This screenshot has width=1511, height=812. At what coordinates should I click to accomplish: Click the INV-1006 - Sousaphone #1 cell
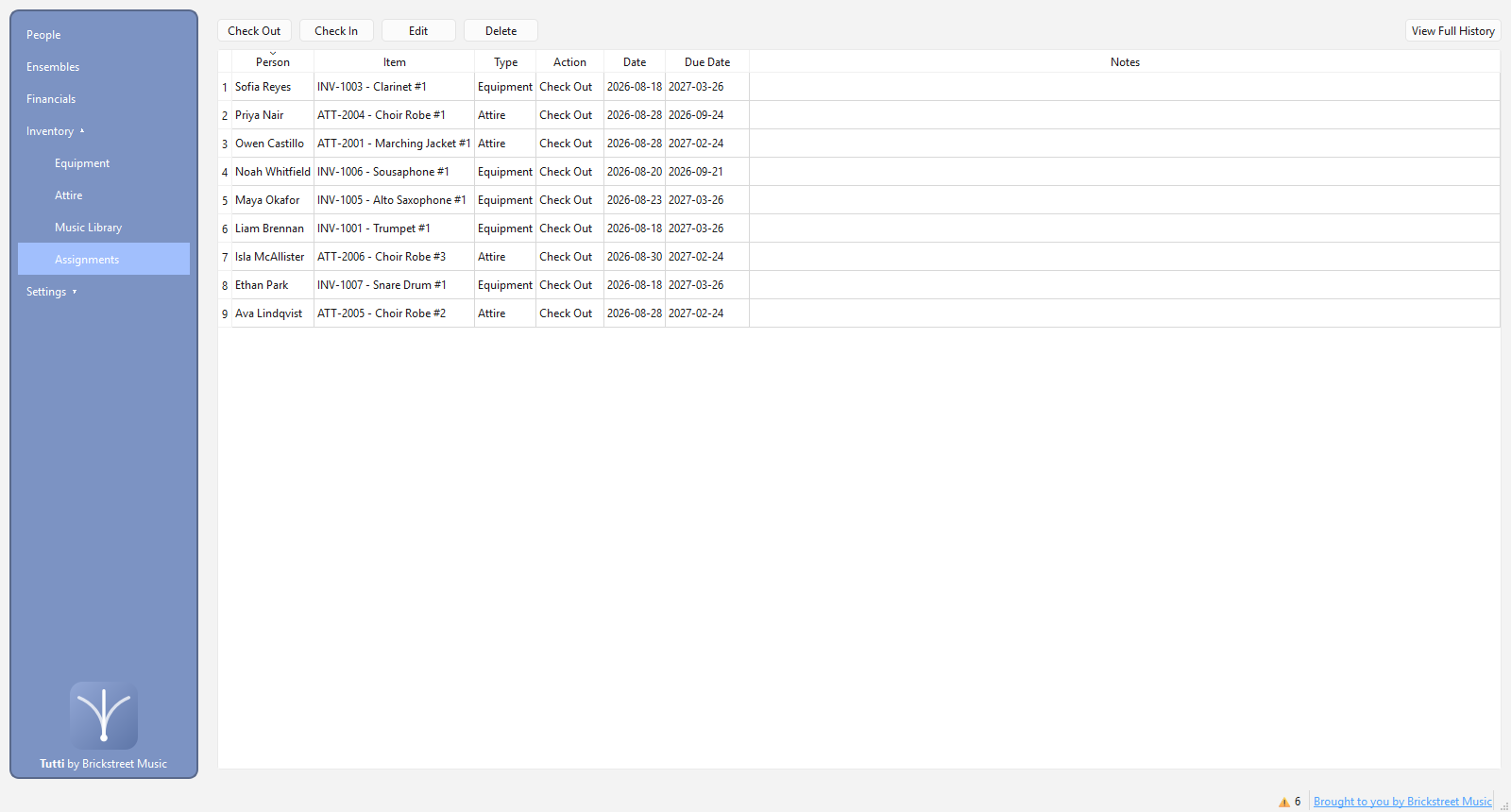[395, 172]
